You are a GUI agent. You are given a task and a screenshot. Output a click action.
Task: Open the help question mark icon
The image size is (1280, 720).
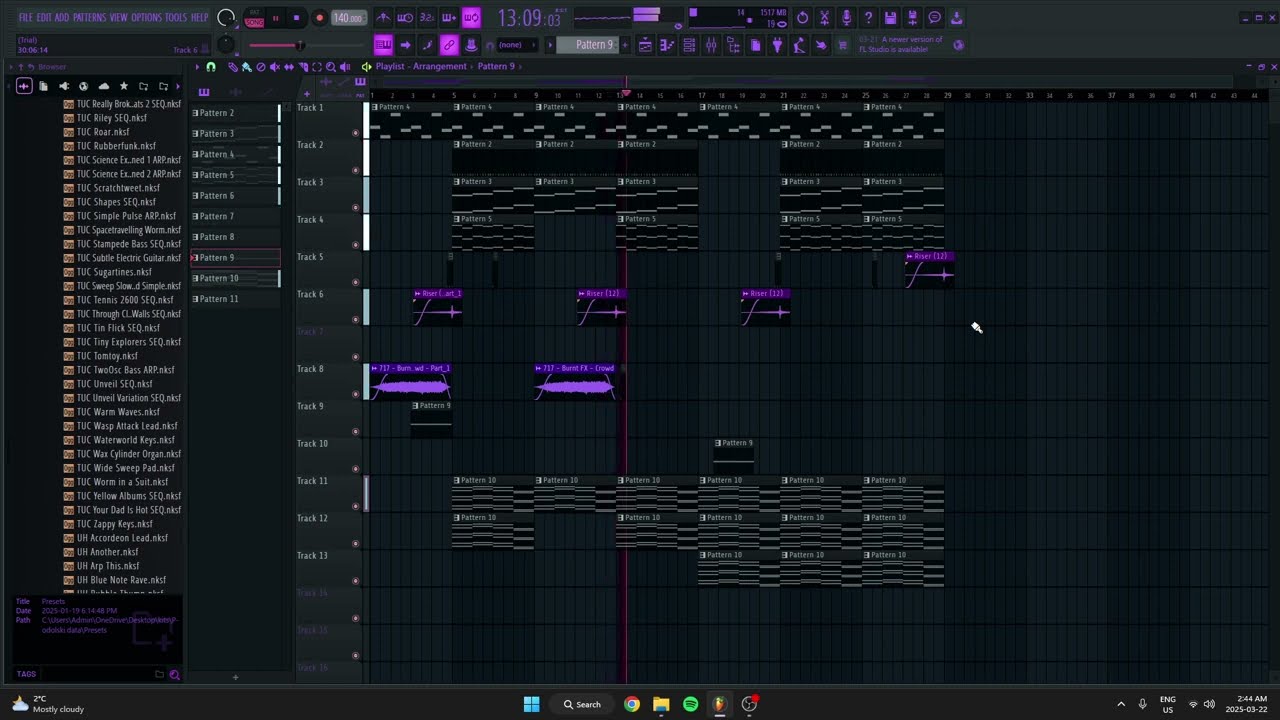868,17
